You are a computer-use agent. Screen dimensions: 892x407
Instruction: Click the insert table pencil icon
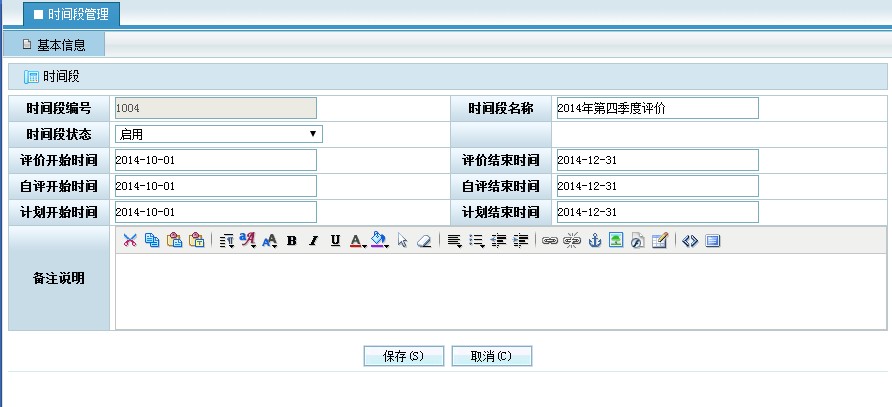pyautogui.click(x=659, y=241)
